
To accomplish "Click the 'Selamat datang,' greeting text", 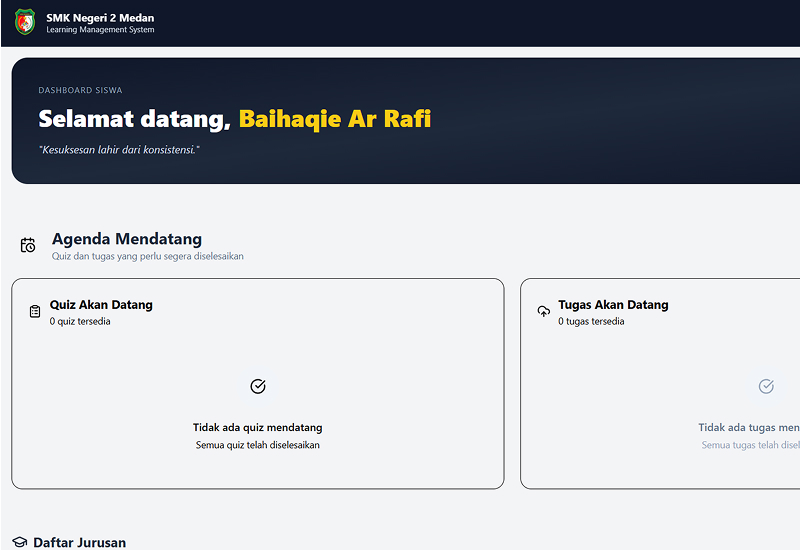I will 135,119.
